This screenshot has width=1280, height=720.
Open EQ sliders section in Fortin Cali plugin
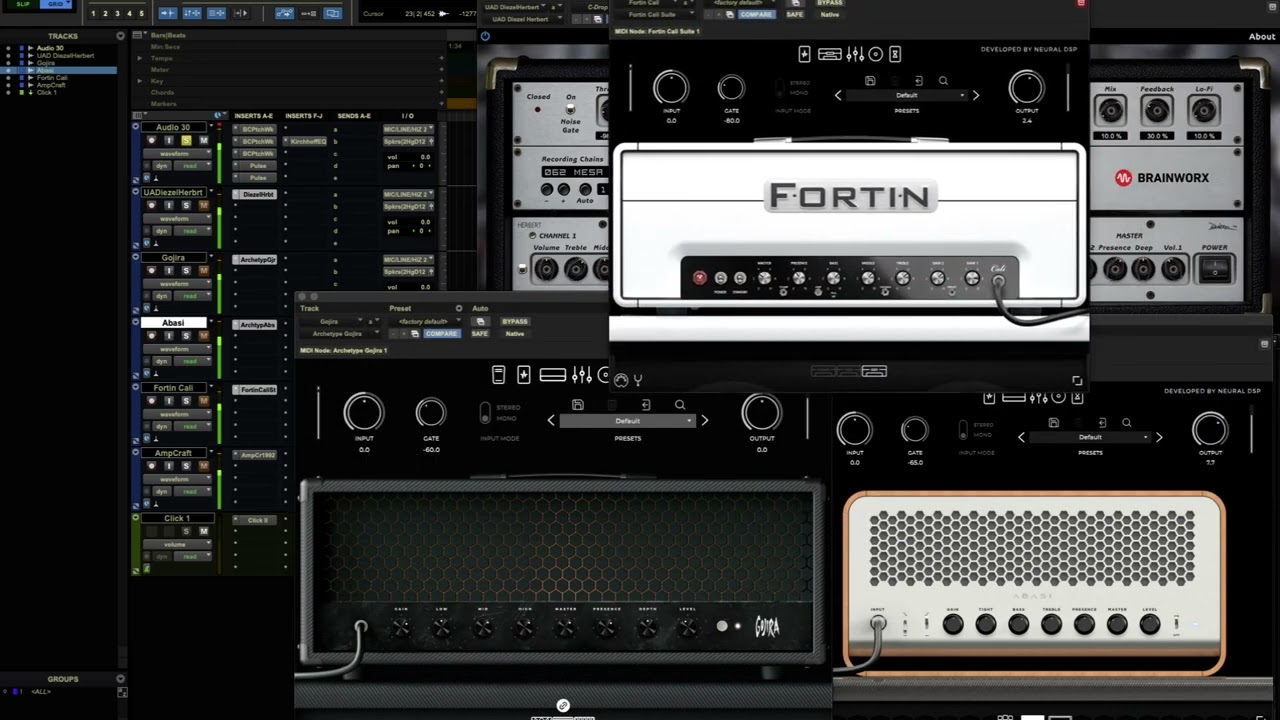[855, 54]
